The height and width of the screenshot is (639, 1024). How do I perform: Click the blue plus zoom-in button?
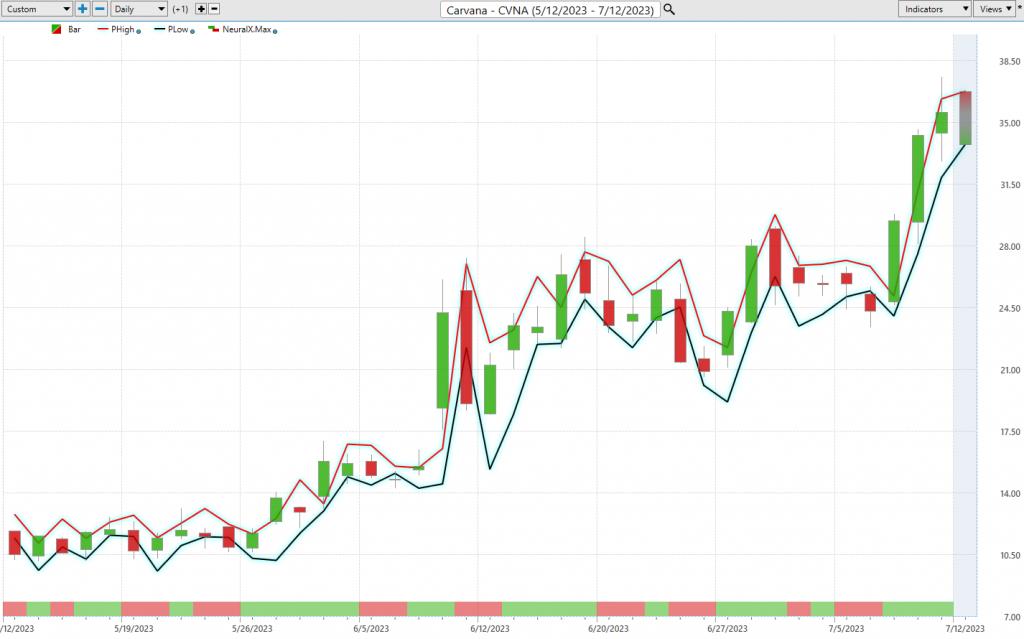click(x=82, y=9)
